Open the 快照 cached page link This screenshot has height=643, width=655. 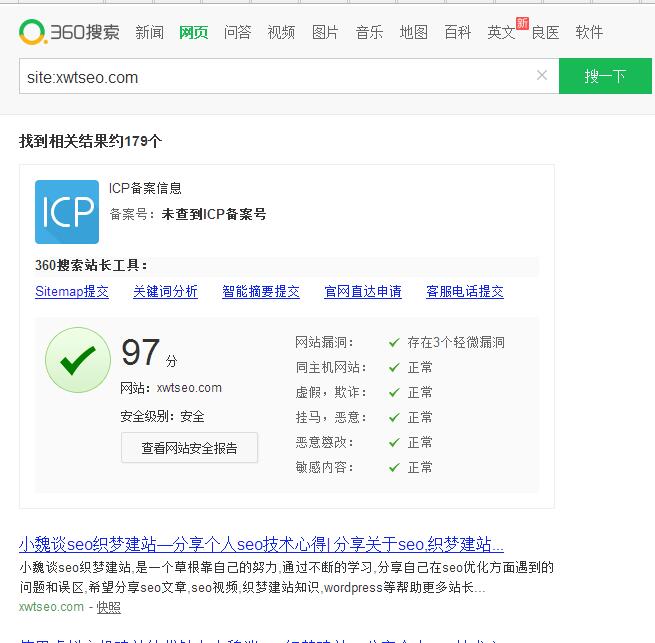coord(109,607)
